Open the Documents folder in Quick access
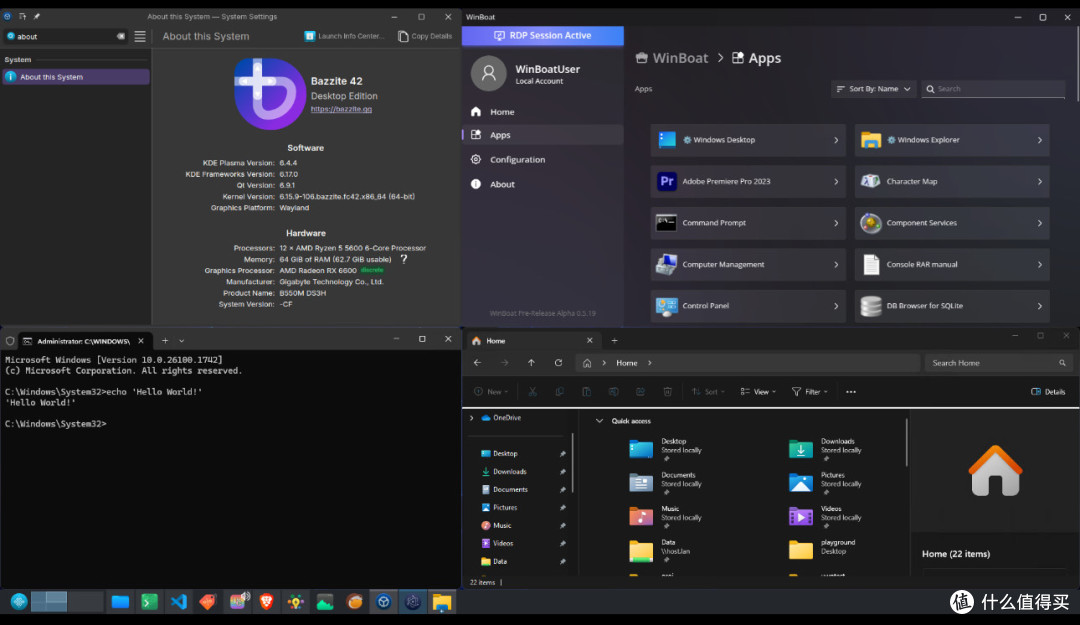The image size is (1080, 625). coord(666,482)
